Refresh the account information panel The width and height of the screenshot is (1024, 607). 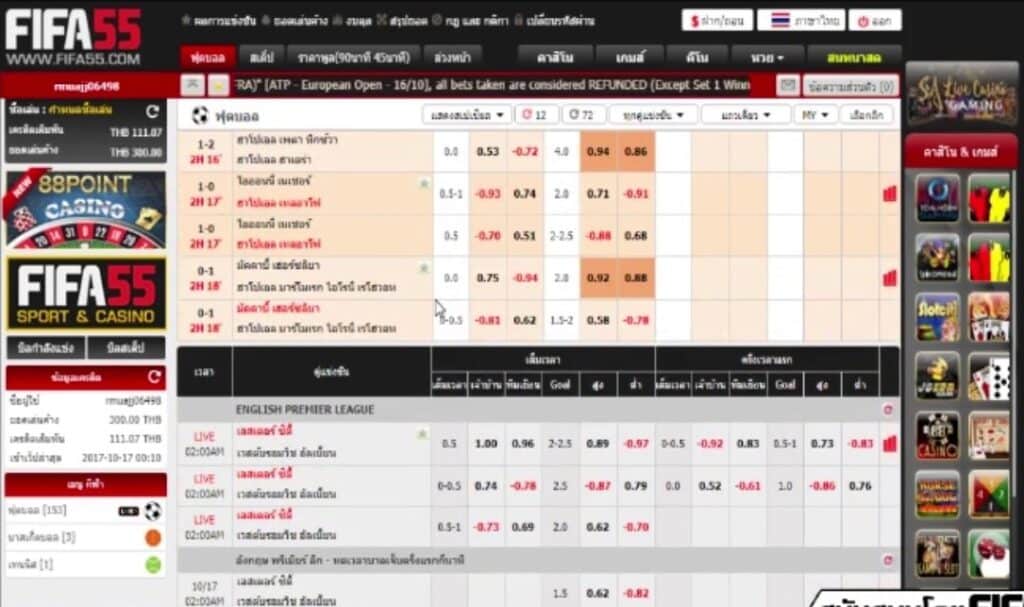point(154,376)
